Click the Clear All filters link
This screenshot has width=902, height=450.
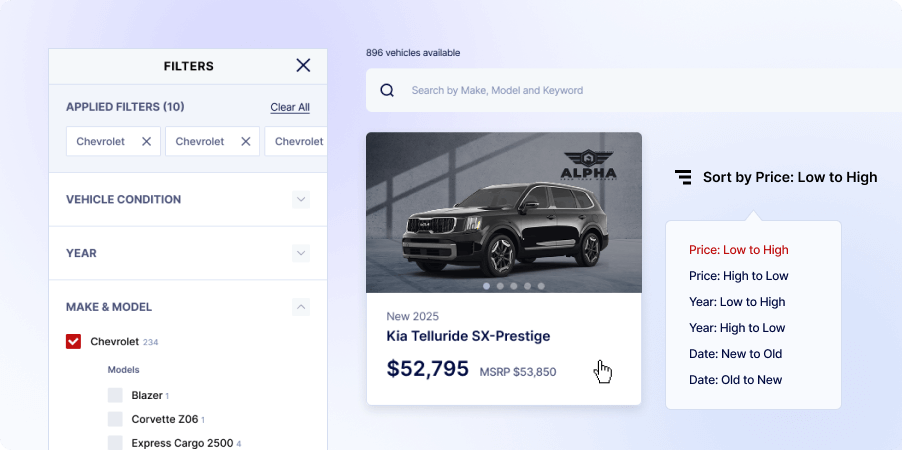(x=290, y=107)
